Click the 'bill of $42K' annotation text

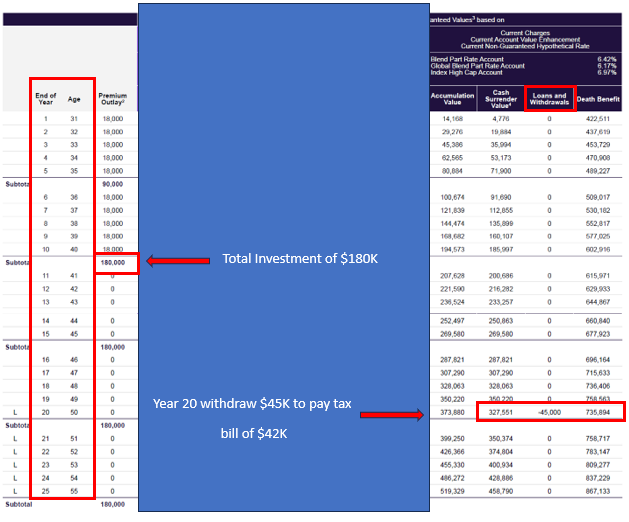click(x=256, y=435)
